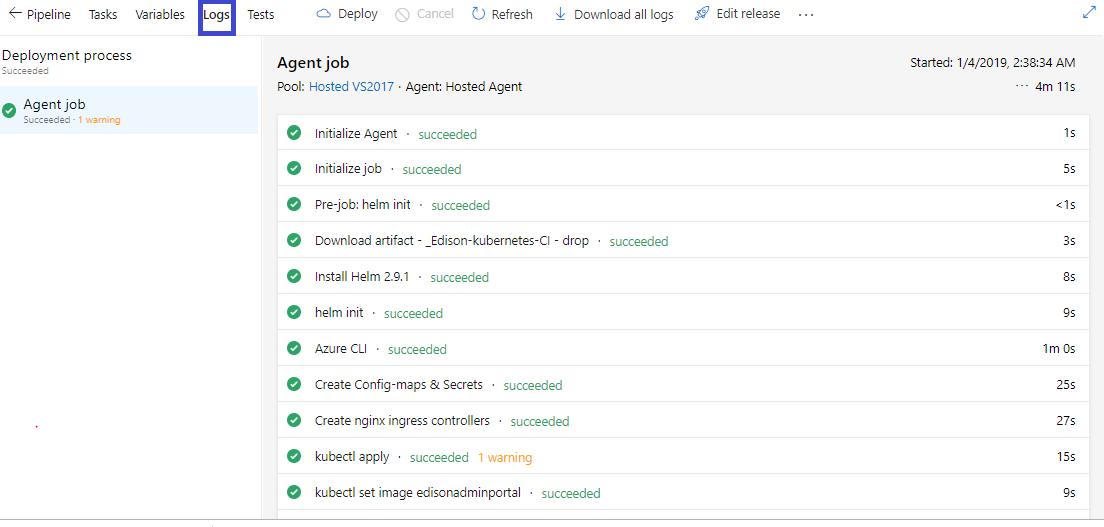Click the disabled Cancel button
Screen dimensions: 1104x527
pyautogui.click(x=424, y=14)
